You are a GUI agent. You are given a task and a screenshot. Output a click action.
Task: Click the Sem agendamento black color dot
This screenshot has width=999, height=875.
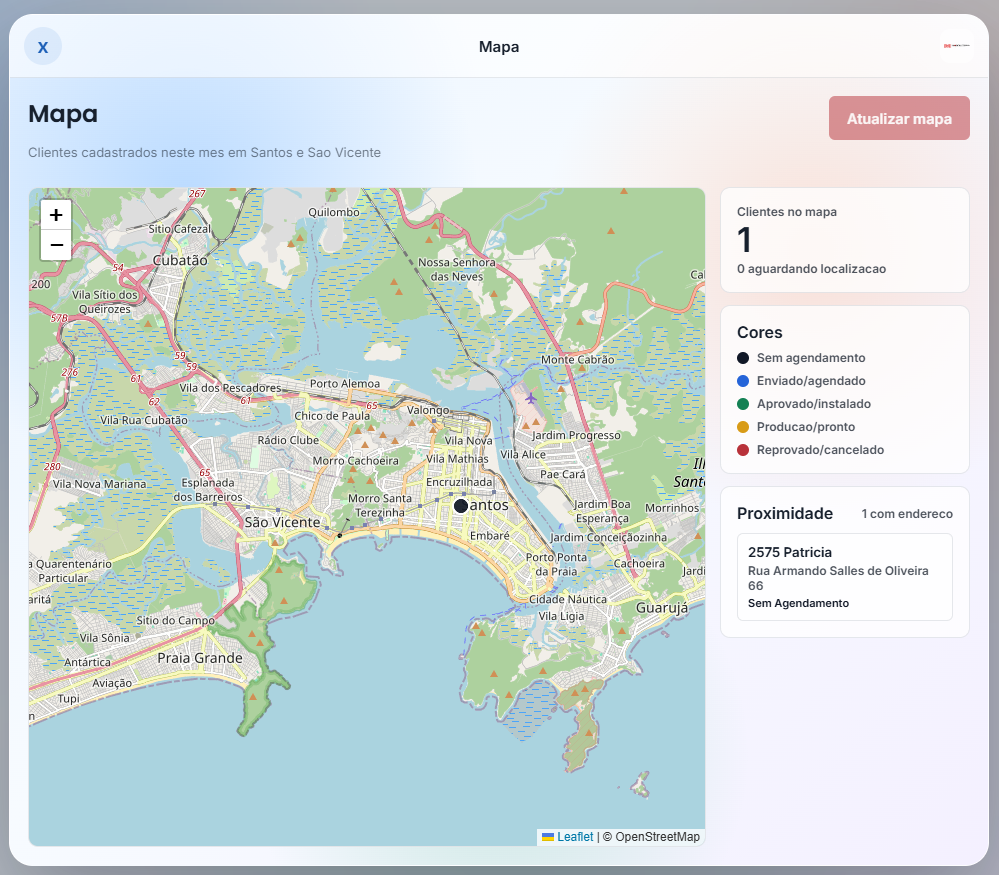[x=743, y=358]
